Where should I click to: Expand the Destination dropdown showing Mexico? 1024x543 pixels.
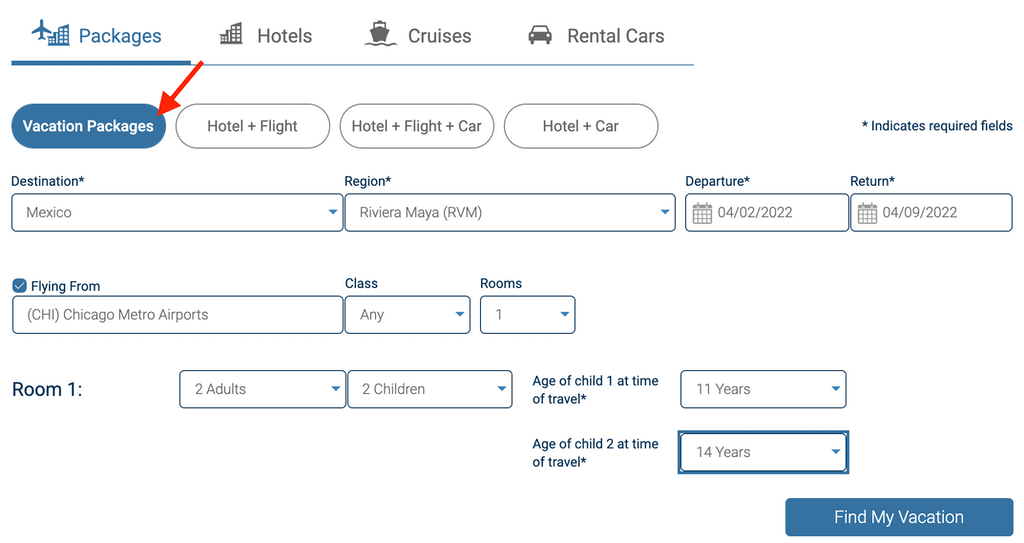(177, 213)
